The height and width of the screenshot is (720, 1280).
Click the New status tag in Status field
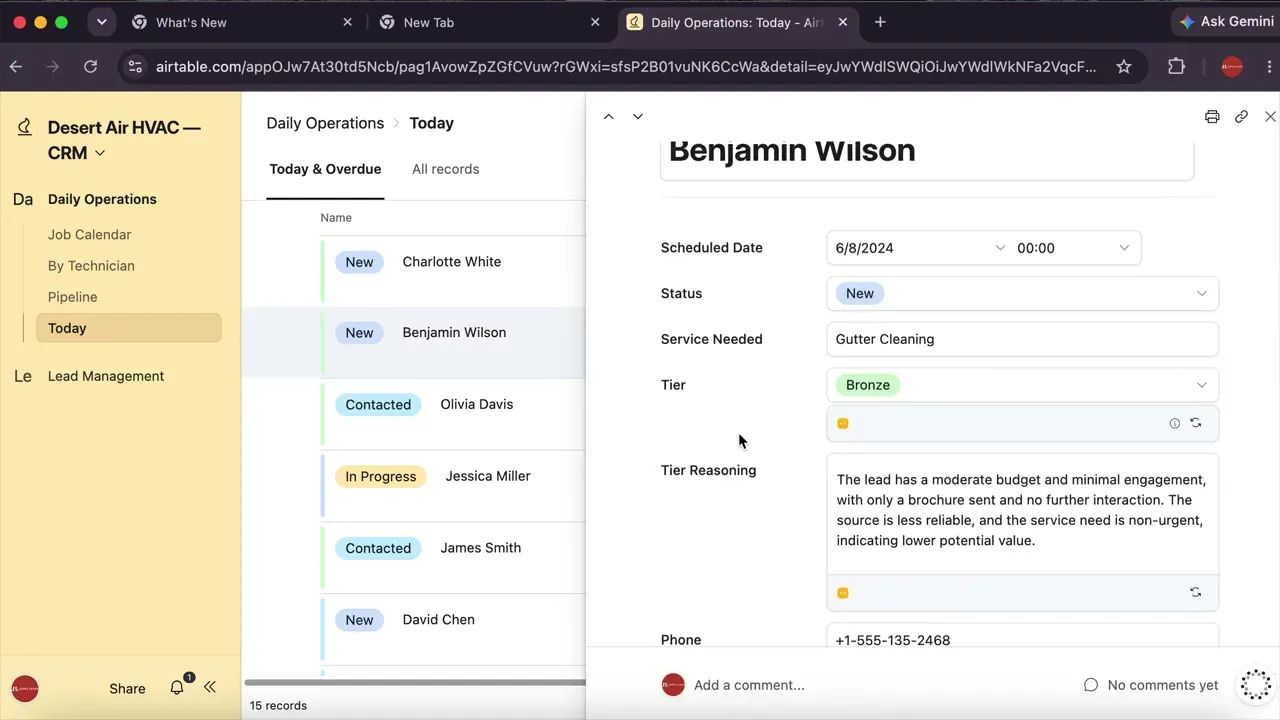860,293
